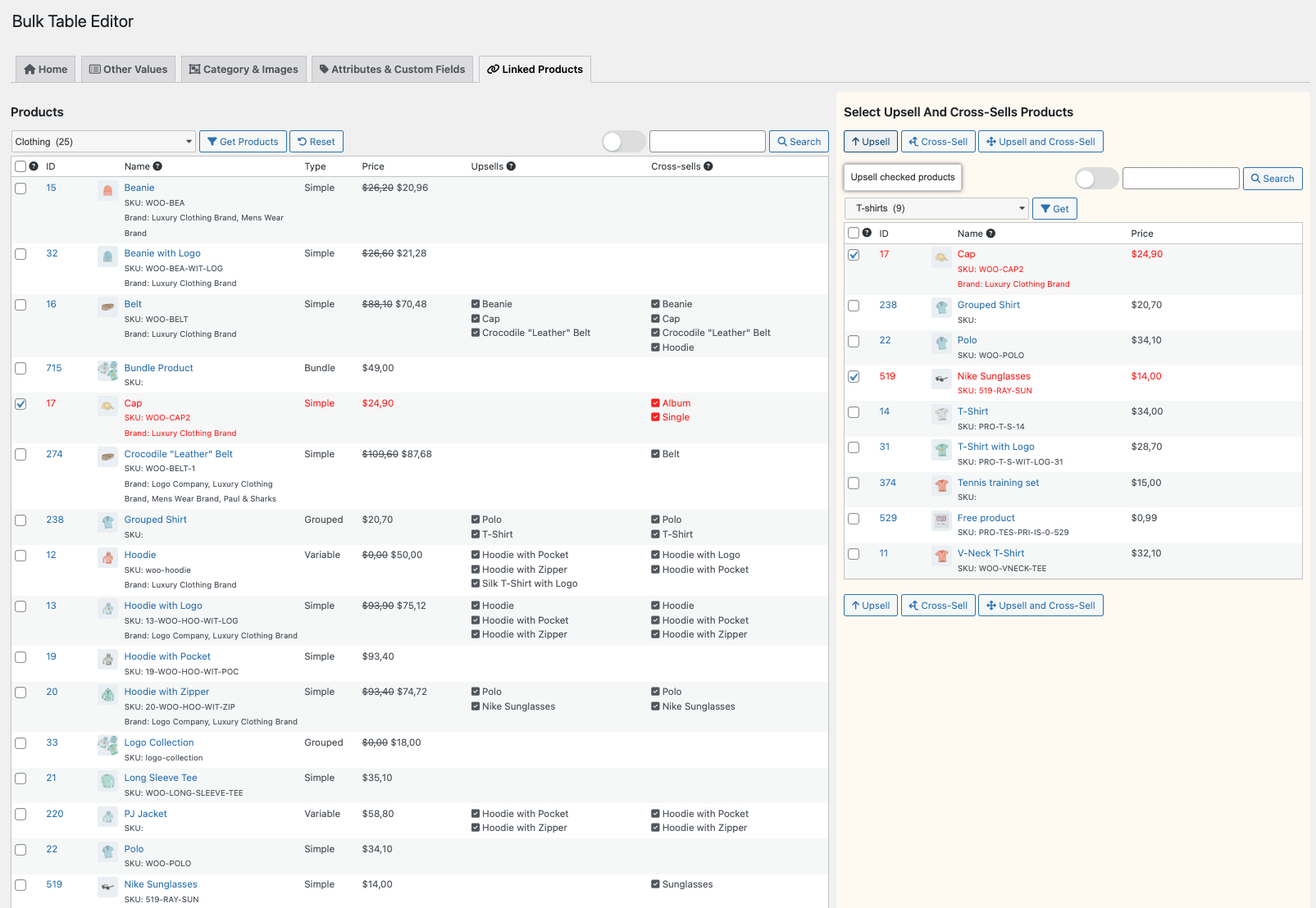
Task: Open the T-shirts (9) dropdown
Action: 935,208
